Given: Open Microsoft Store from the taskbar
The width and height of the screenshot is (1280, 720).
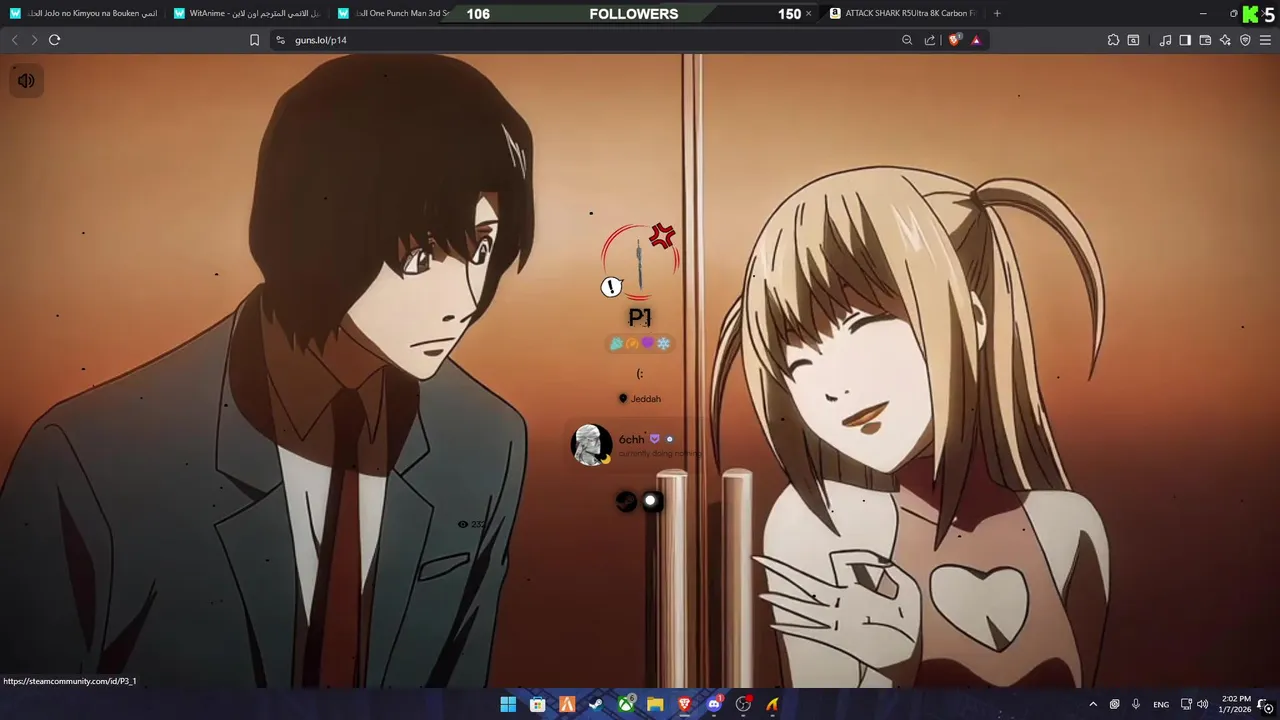Looking at the screenshot, I should coord(537,704).
